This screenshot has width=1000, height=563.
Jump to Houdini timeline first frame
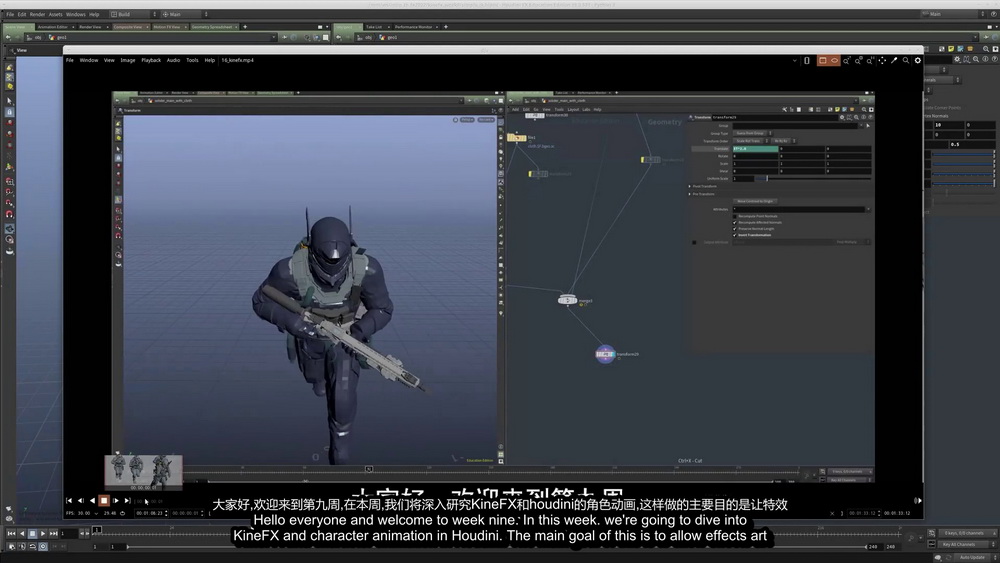coord(11,534)
